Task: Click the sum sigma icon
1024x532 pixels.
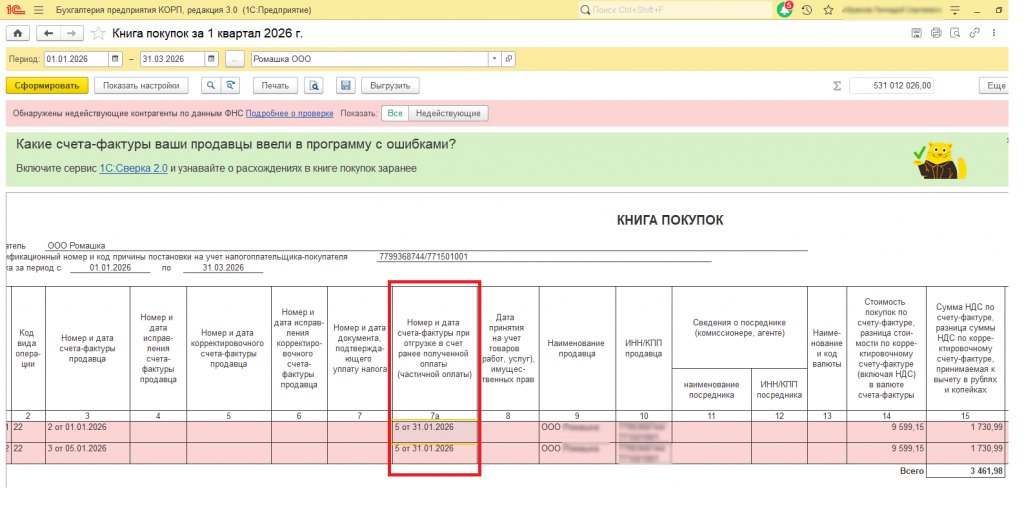Action: click(x=837, y=86)
